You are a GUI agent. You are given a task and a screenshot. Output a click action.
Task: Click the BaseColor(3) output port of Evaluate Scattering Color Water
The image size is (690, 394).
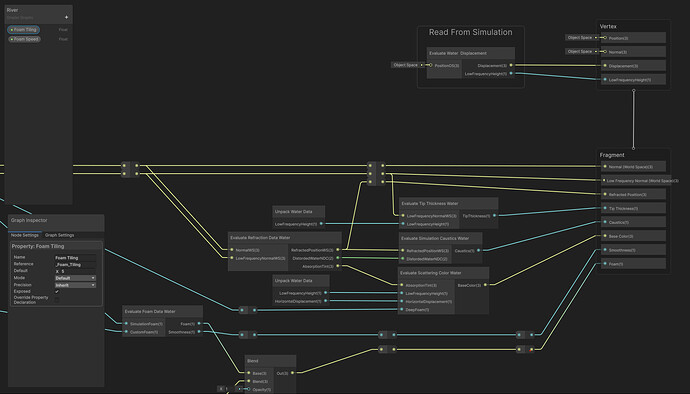pos(485,285)
